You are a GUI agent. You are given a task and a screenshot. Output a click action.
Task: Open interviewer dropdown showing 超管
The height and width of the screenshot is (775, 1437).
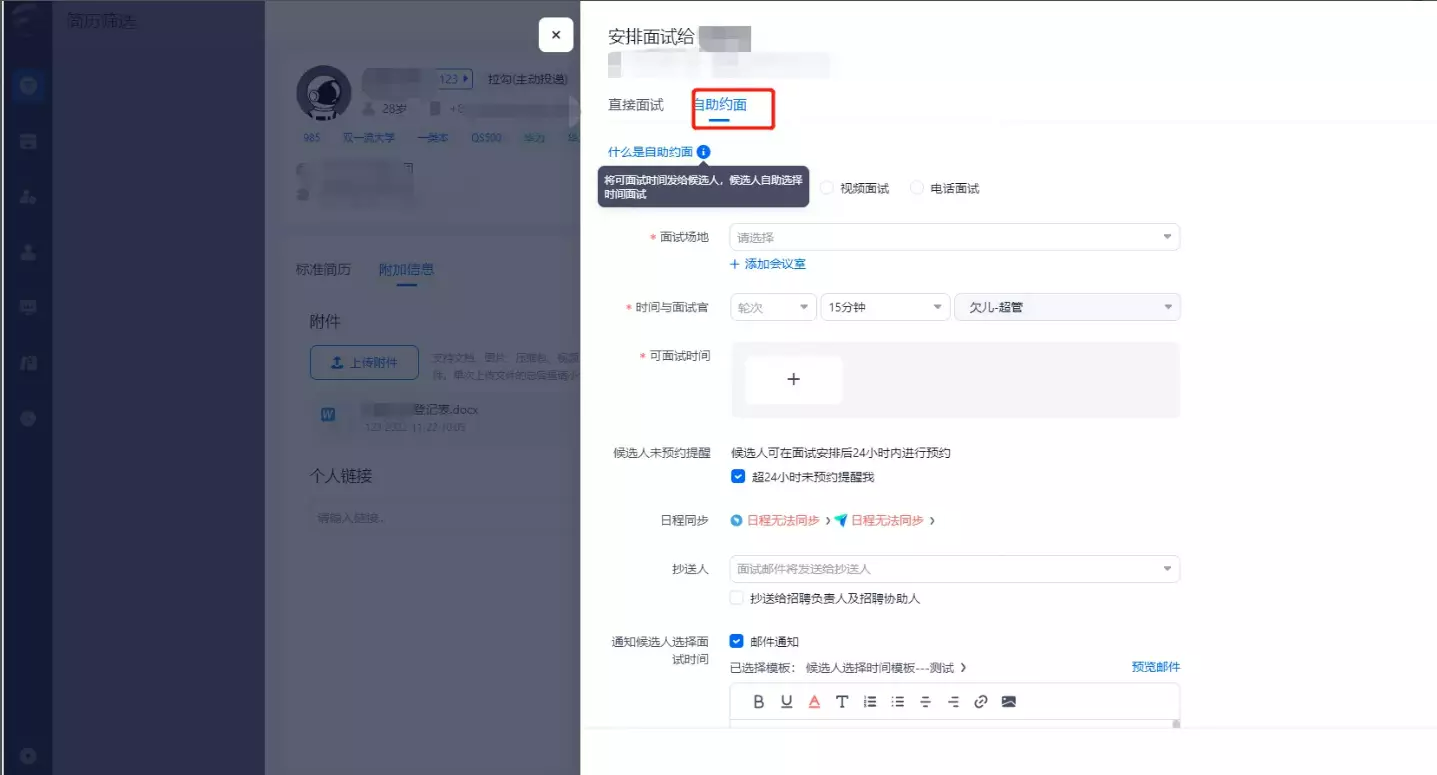[1067, 307]
